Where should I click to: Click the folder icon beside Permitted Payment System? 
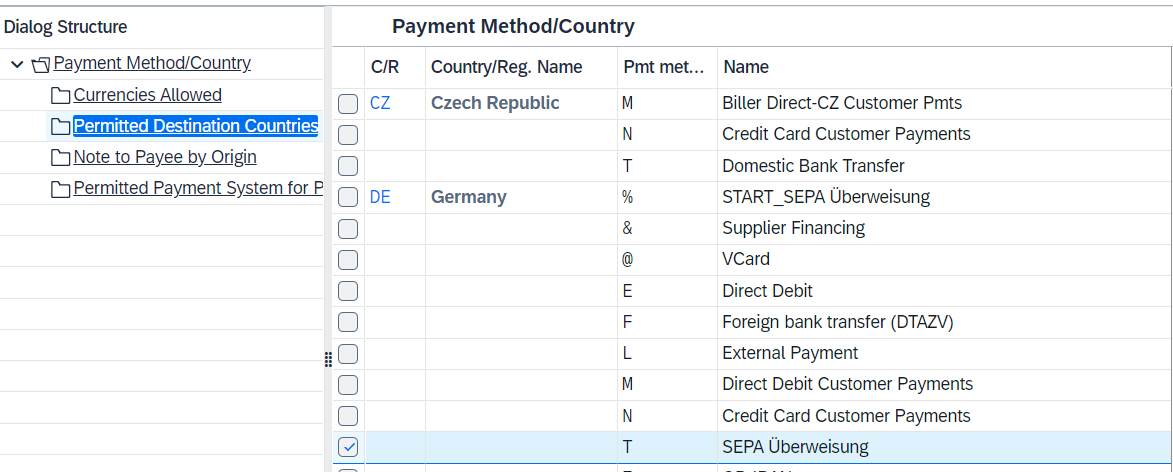coord(61,189)
